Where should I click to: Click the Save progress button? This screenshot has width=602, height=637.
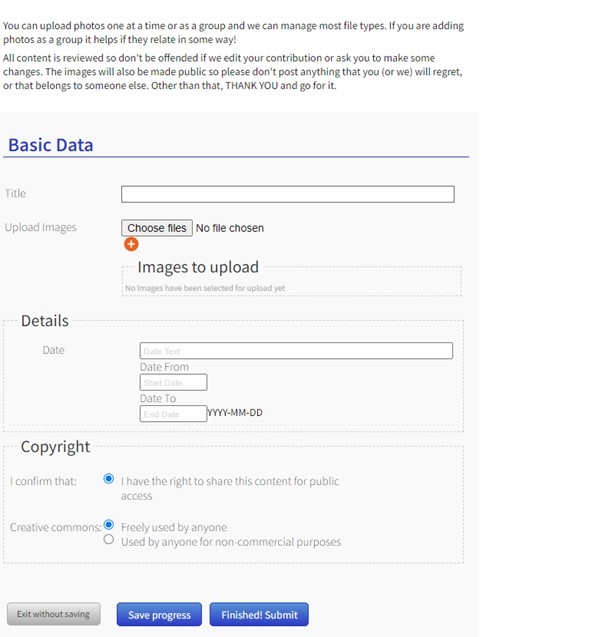(159, 614)
